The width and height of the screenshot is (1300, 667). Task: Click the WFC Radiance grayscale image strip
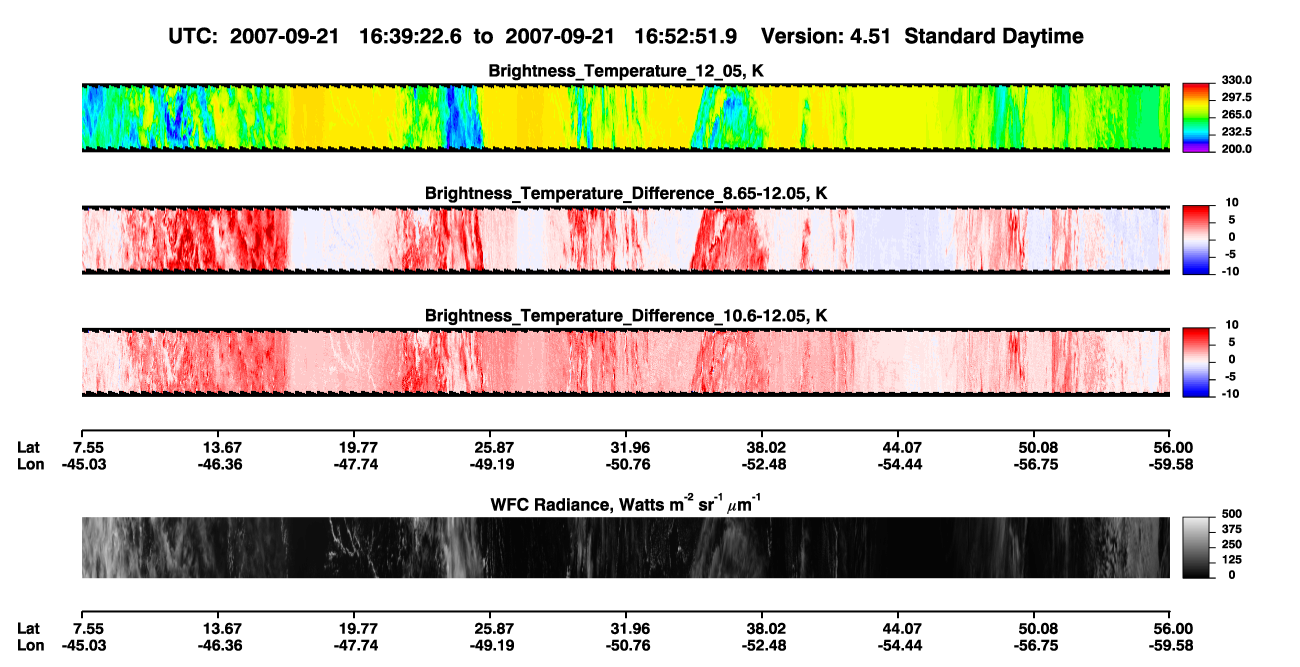pos(625,547)
